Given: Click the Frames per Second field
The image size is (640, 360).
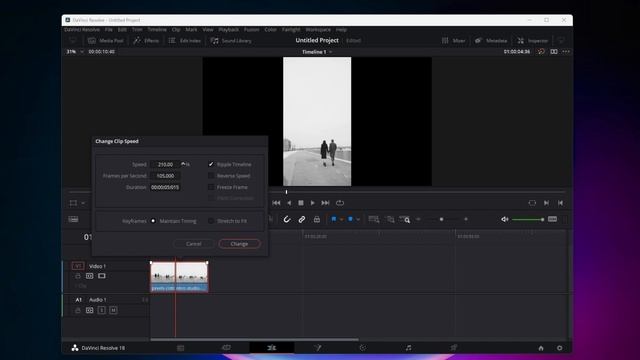Looking at the screenshot, I should point(165,176).
